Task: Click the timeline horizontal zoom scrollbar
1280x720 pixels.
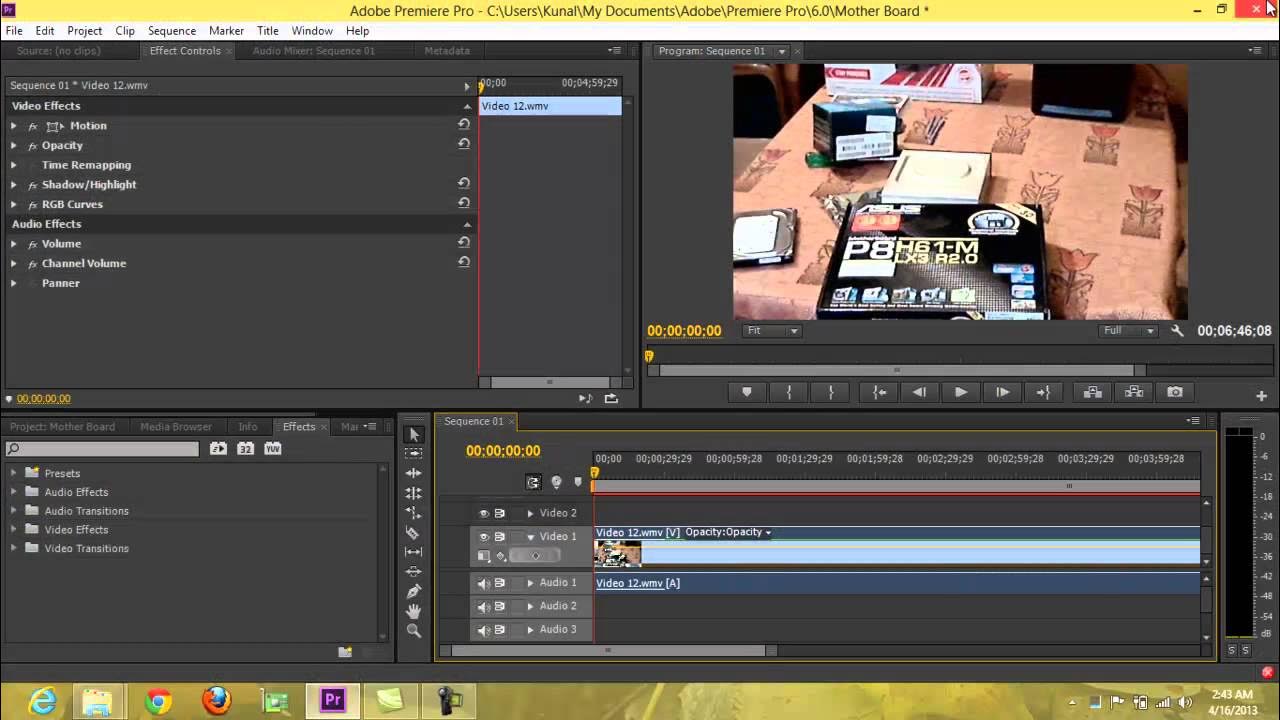Action: 608,651
